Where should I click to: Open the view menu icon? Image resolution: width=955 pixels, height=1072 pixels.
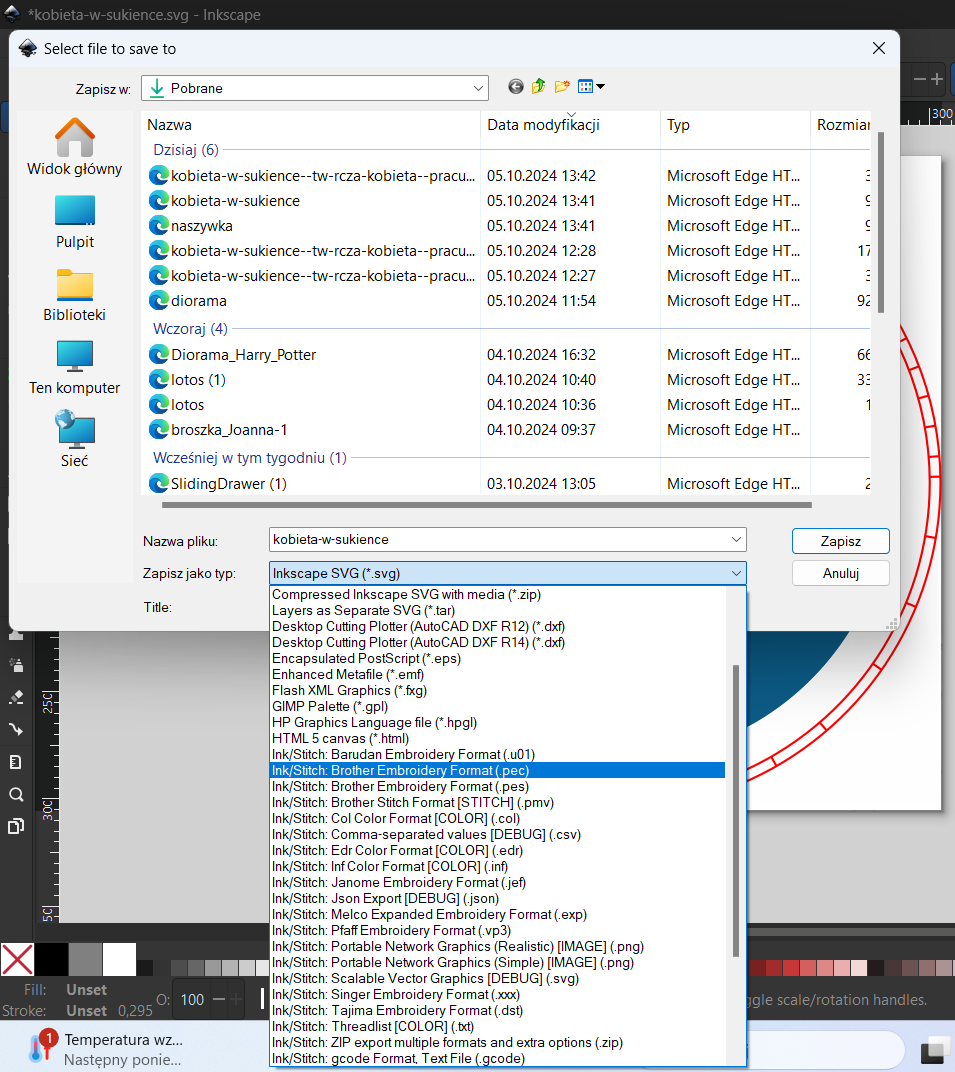click(591, 87)
